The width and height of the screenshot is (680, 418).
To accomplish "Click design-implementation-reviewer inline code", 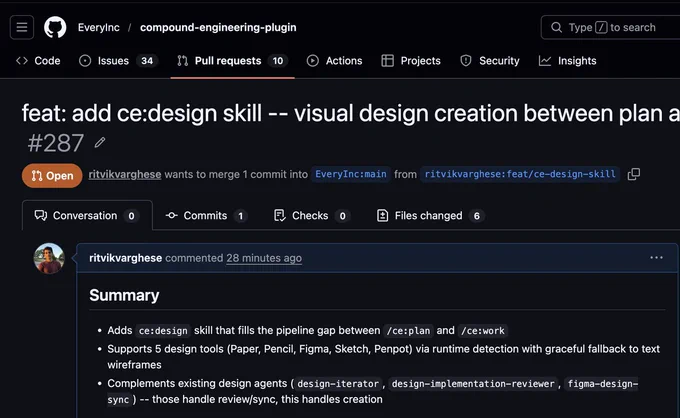I will point(473,384).
